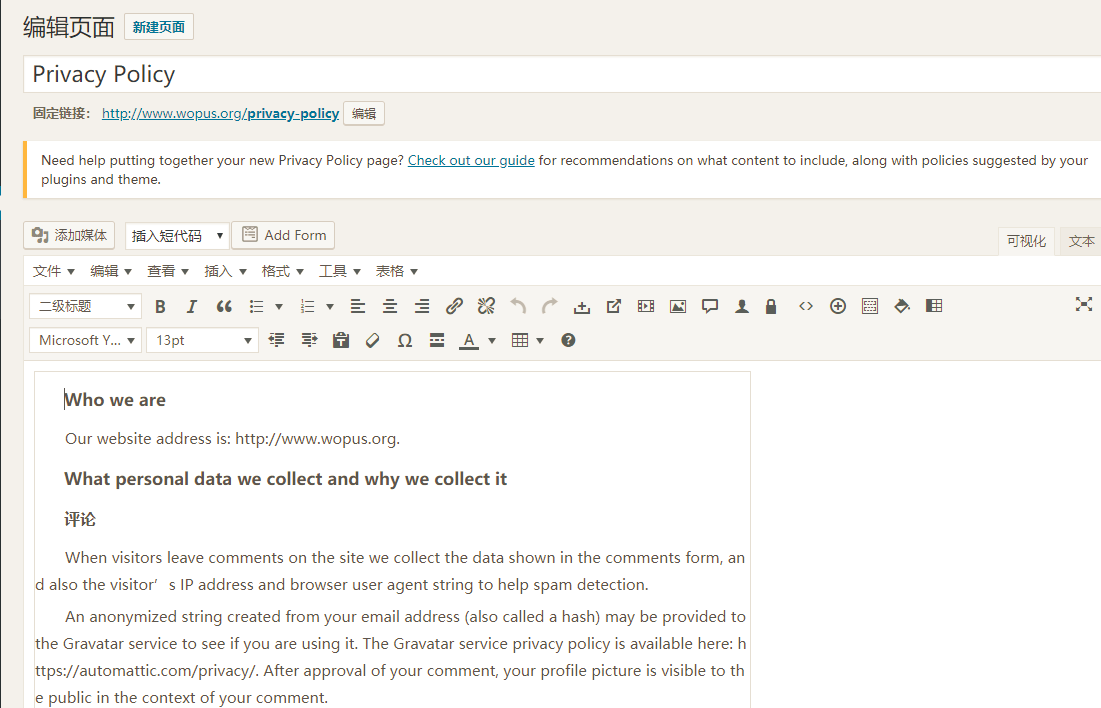Open the 13pt font size dropdown

click(x=203, y=340)
